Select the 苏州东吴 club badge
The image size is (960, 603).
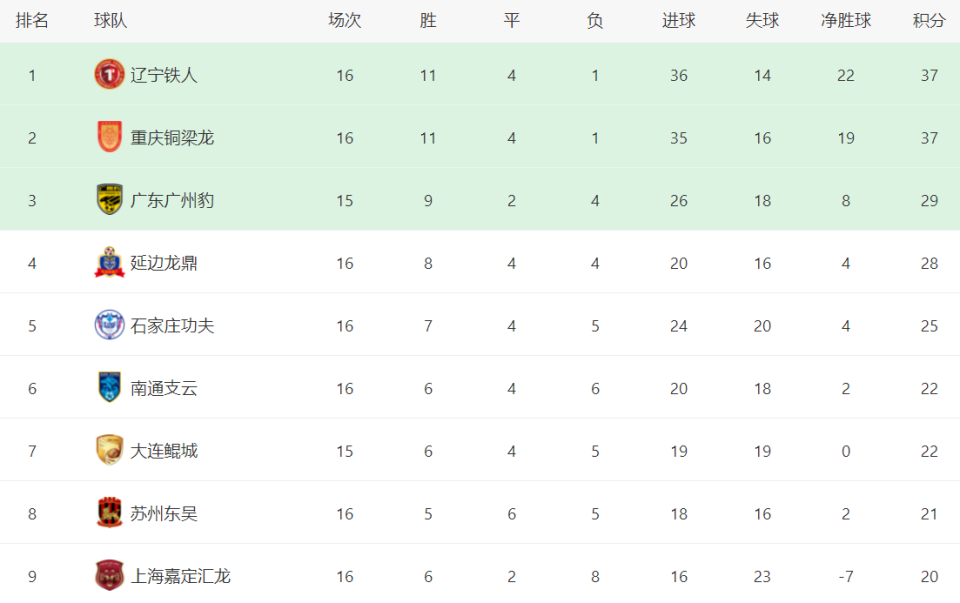pos(110,513)
